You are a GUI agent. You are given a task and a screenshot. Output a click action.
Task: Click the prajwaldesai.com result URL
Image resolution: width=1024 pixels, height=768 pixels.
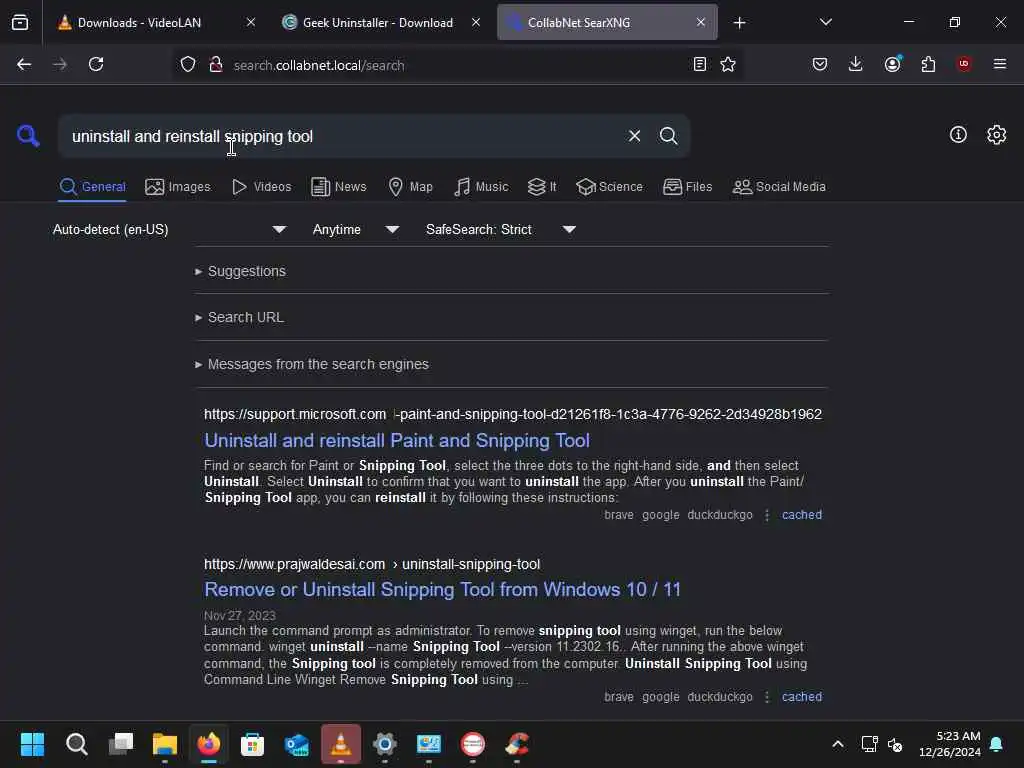click(x=372, y=564)
